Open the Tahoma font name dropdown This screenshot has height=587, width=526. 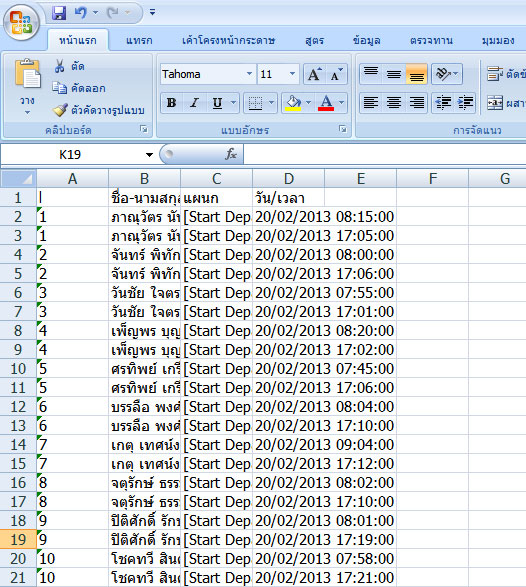coord(249,74)
